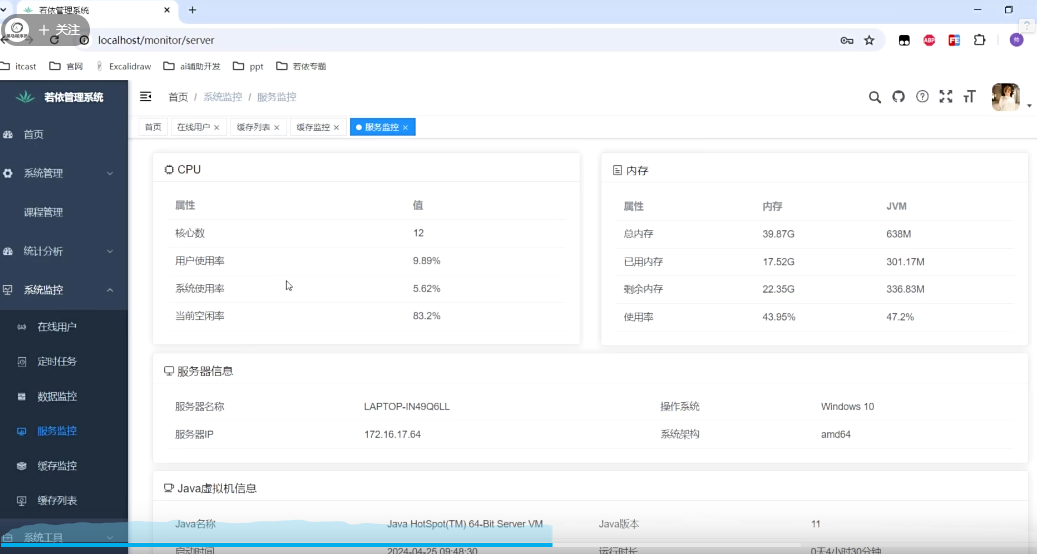Switch to the 缓存监控 page tab
1037x554 pixels.
point(313,127)
